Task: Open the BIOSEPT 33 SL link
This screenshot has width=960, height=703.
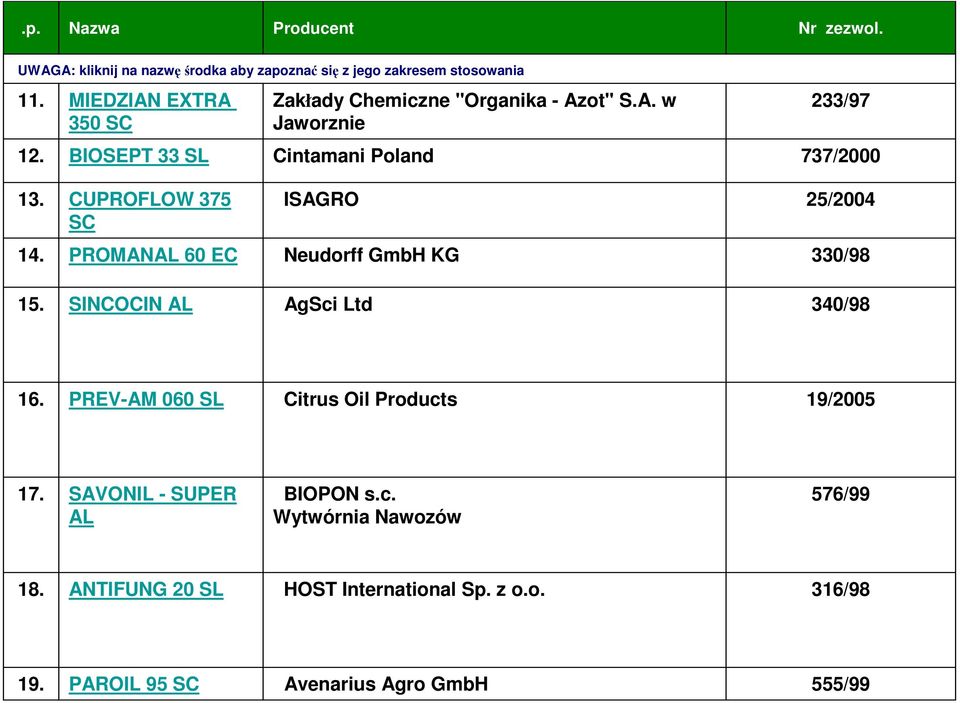Action: [x=138, y=156]
